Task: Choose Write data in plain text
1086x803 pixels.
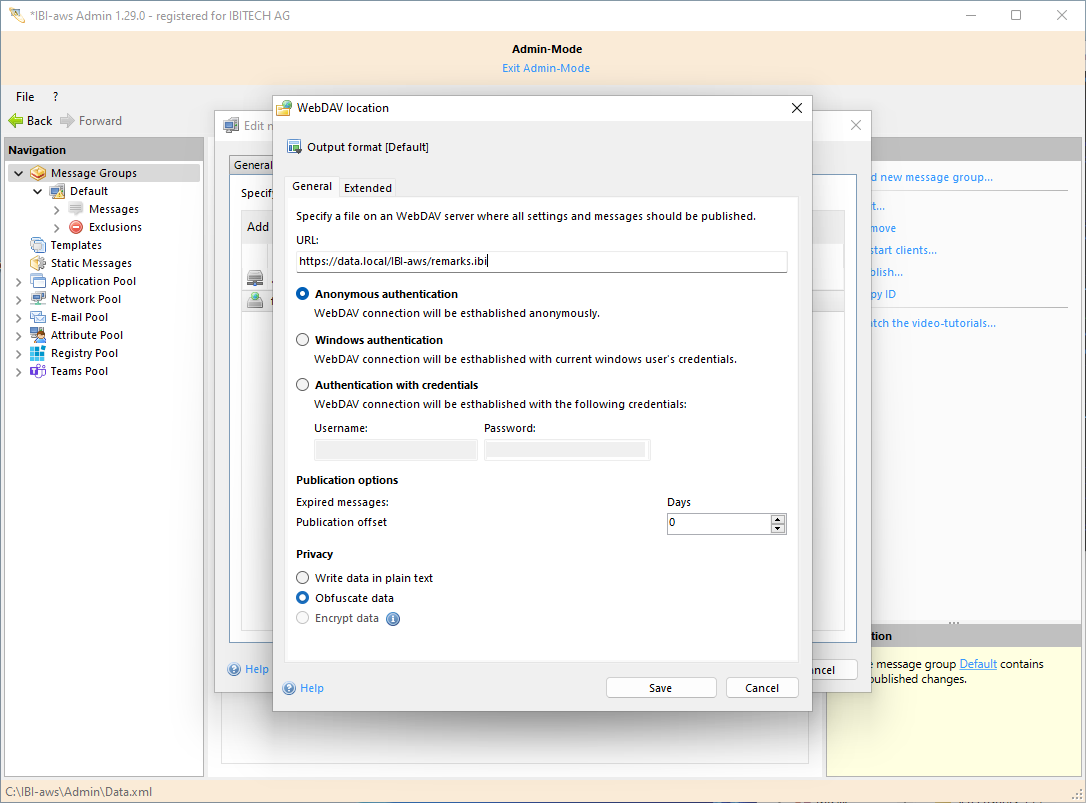Action: click(x=303, y=578)
